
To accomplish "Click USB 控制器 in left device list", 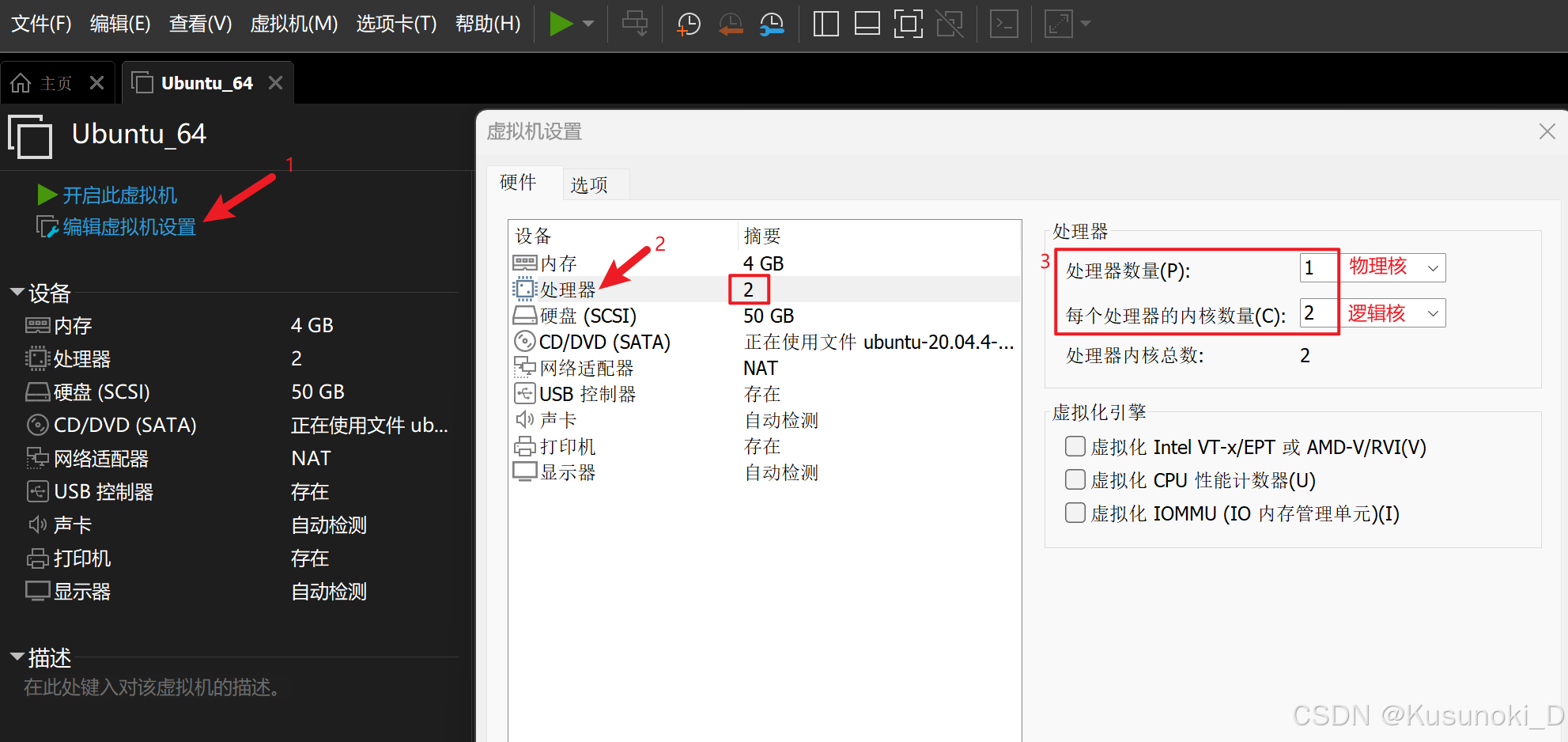I will pos(104,491).
